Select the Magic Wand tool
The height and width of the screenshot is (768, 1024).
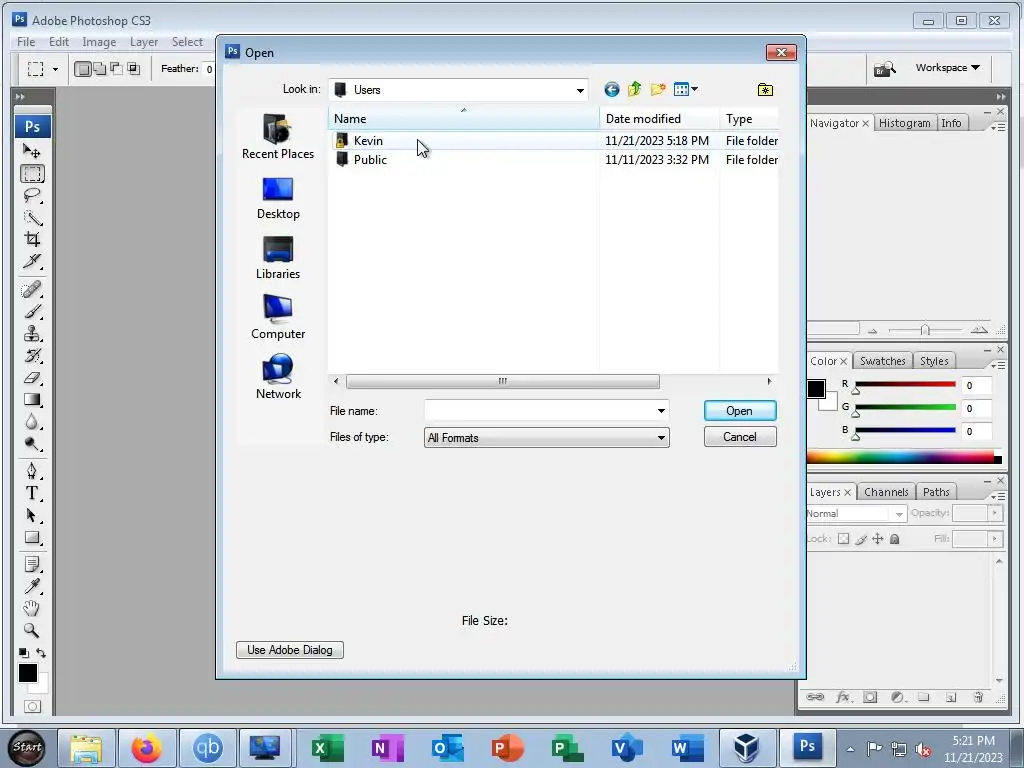coord(31,217)
